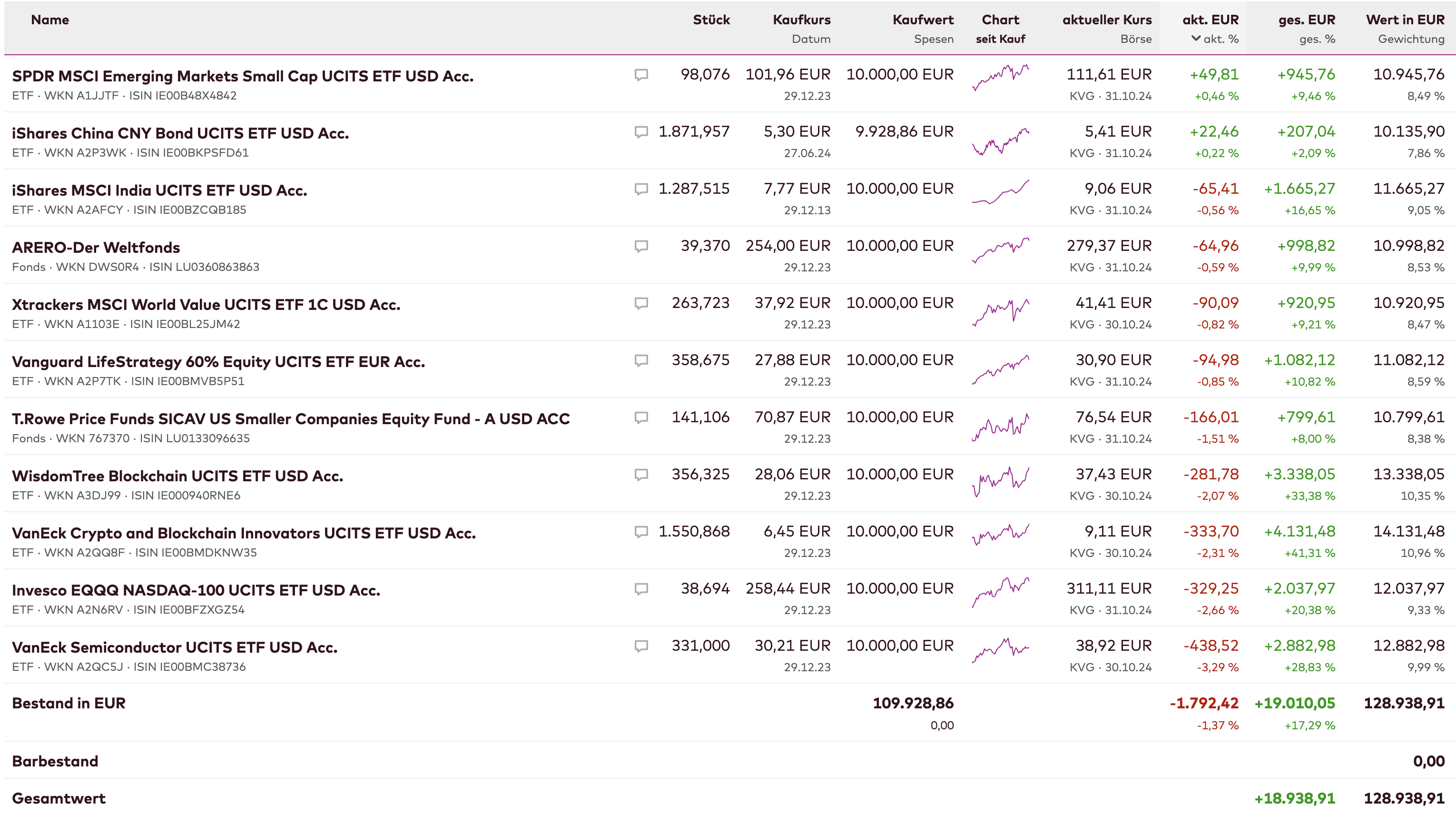The height and width of the screenshot is (815, 1456).
Task: Click sparkline chart for iShares MSCI India
Action: [x=1001, y=192]
